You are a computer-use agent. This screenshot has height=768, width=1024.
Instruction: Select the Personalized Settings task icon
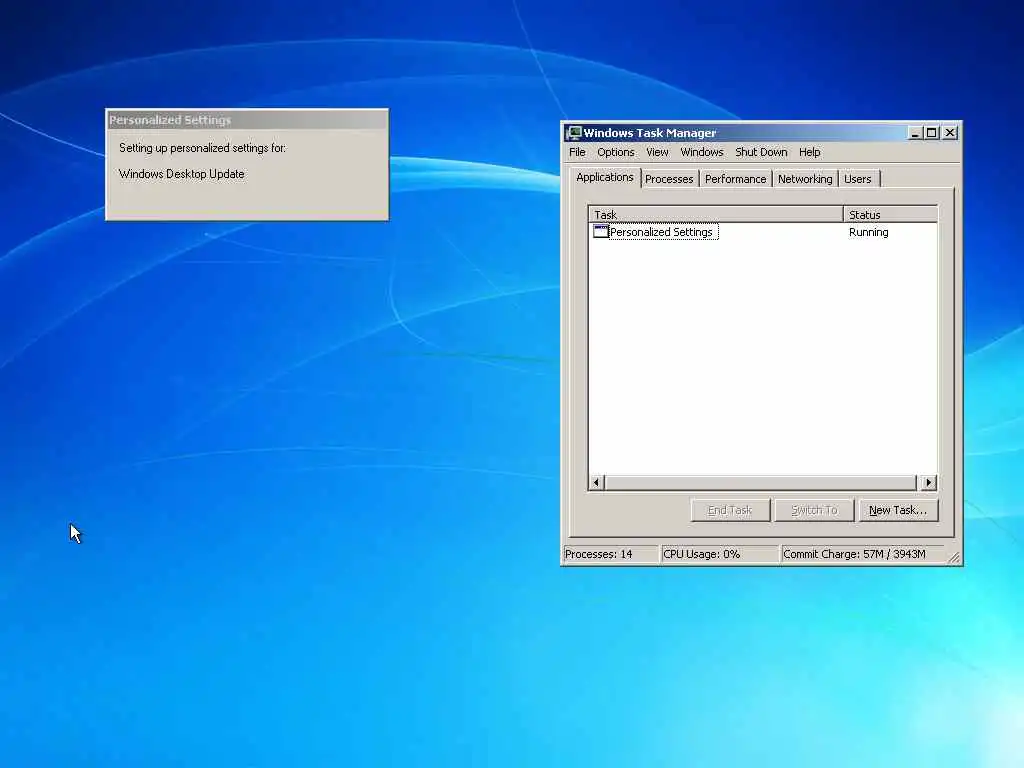pyautogui.click(x=600, y=232)
